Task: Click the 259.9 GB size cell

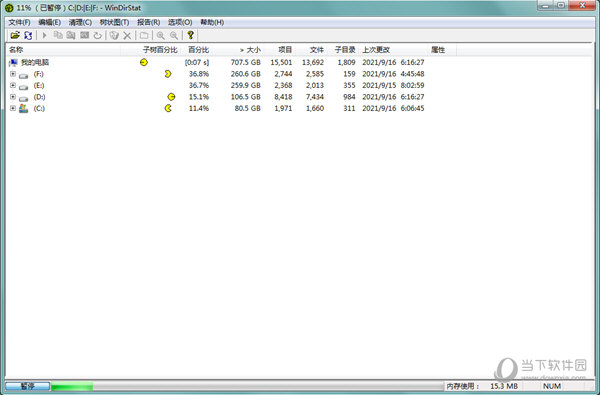Action: pyautogui.click(x=246, y=85)
